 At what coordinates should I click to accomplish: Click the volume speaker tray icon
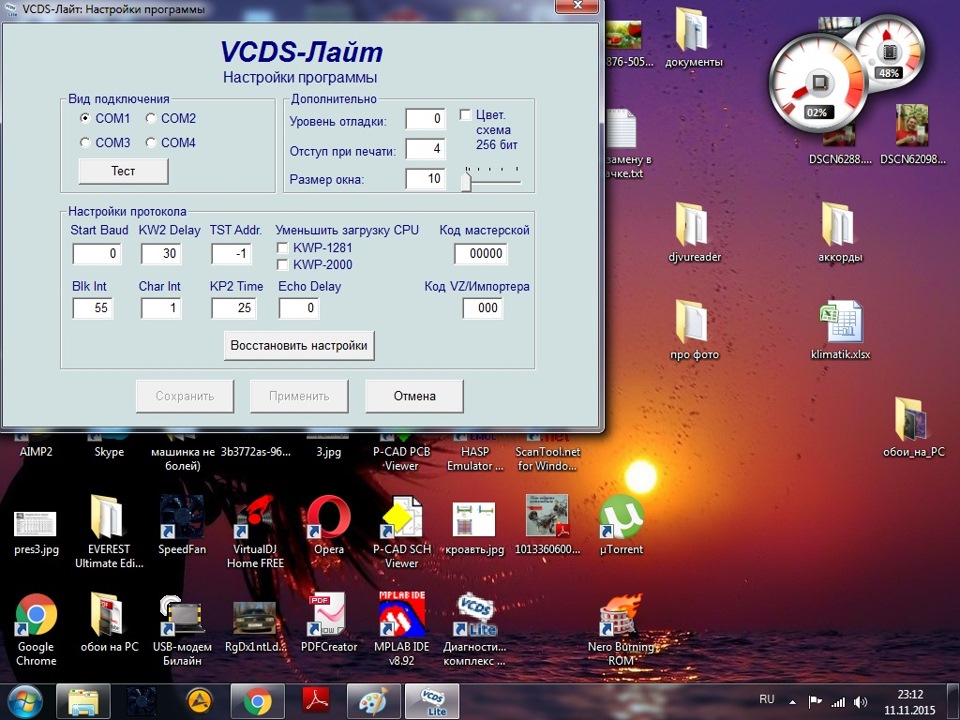tap(860, 702)
